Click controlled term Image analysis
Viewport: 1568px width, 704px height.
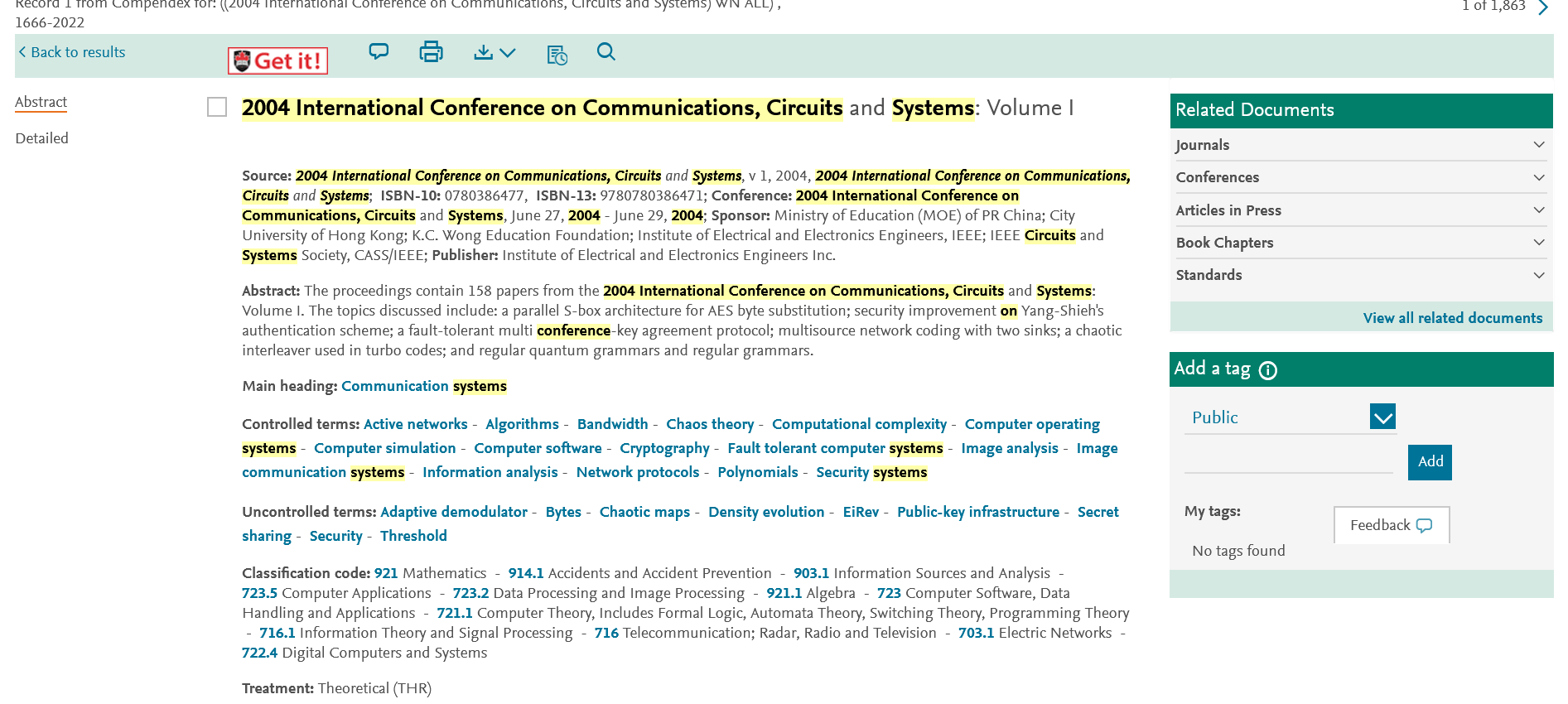click(1010, 448)
